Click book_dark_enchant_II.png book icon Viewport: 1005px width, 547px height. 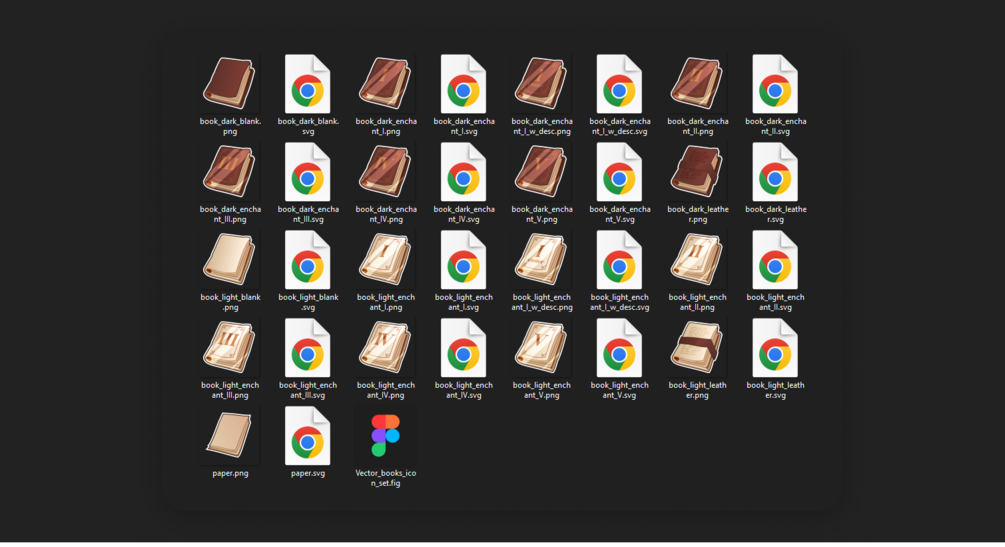tap(697, 83)
